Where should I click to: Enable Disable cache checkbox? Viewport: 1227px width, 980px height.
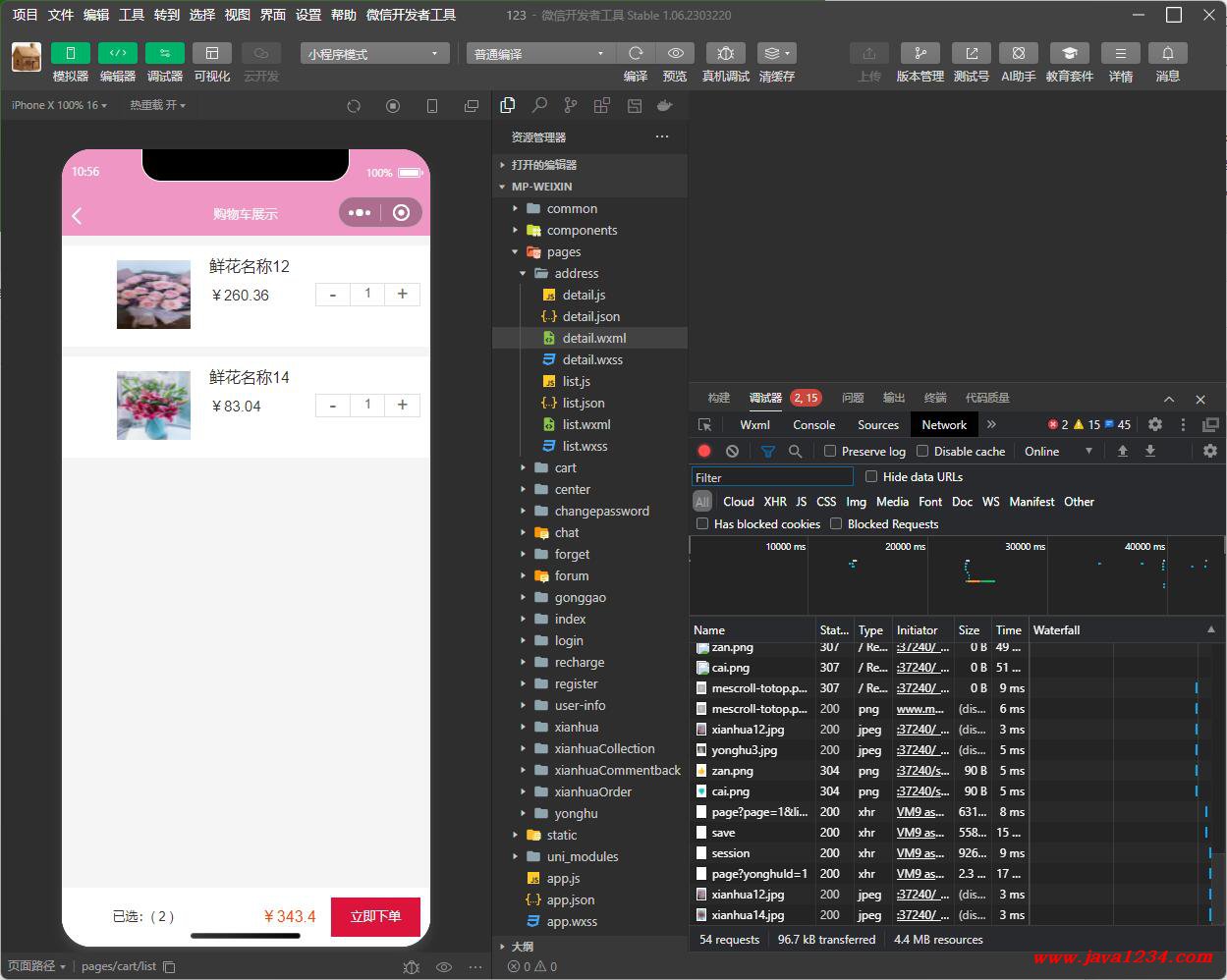922,451
